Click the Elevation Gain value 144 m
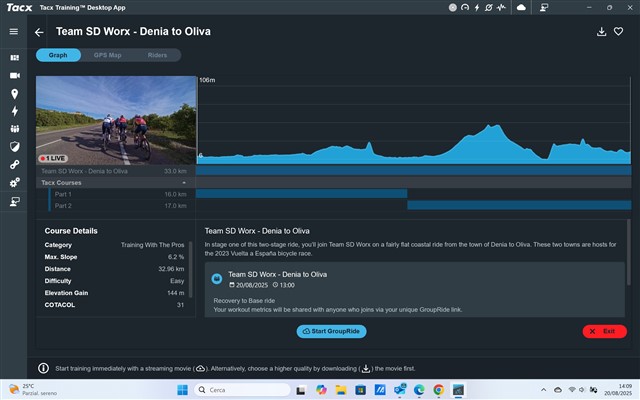Viewport: 640px width, 400px height. click(176, 293)
